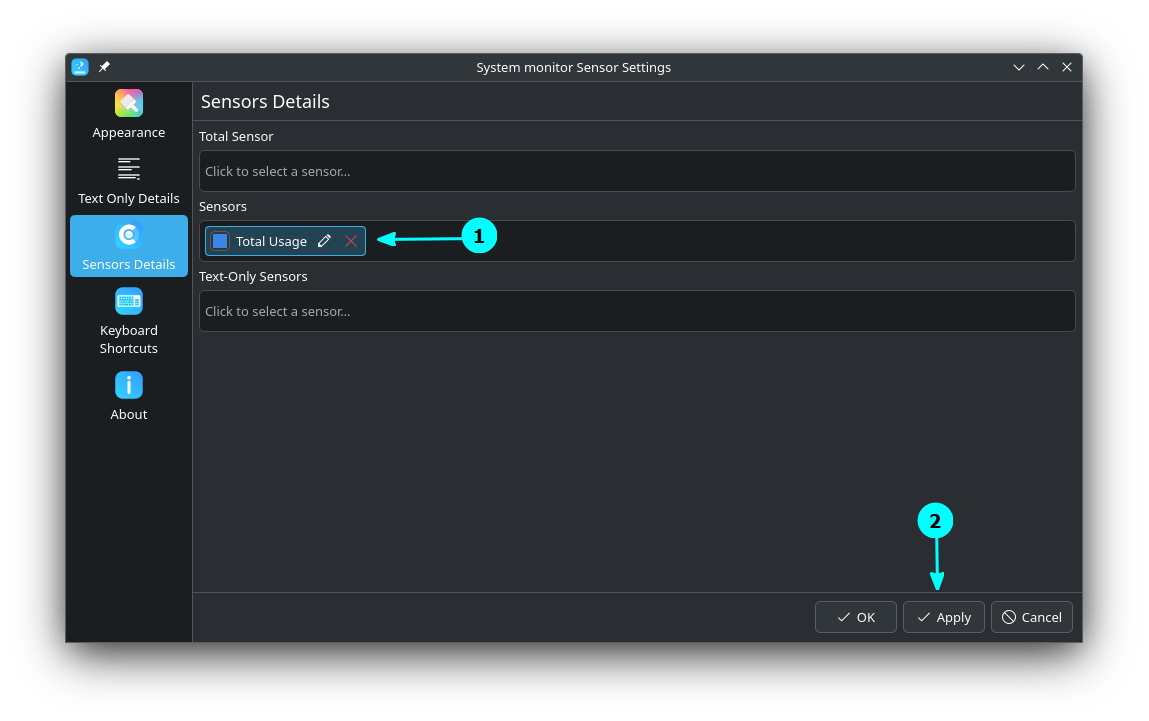Image resolution: width=1149 pixels, height=721 pixels.
Task: Remove Total Usage sensor with red X icon
Action: (350, 241)
